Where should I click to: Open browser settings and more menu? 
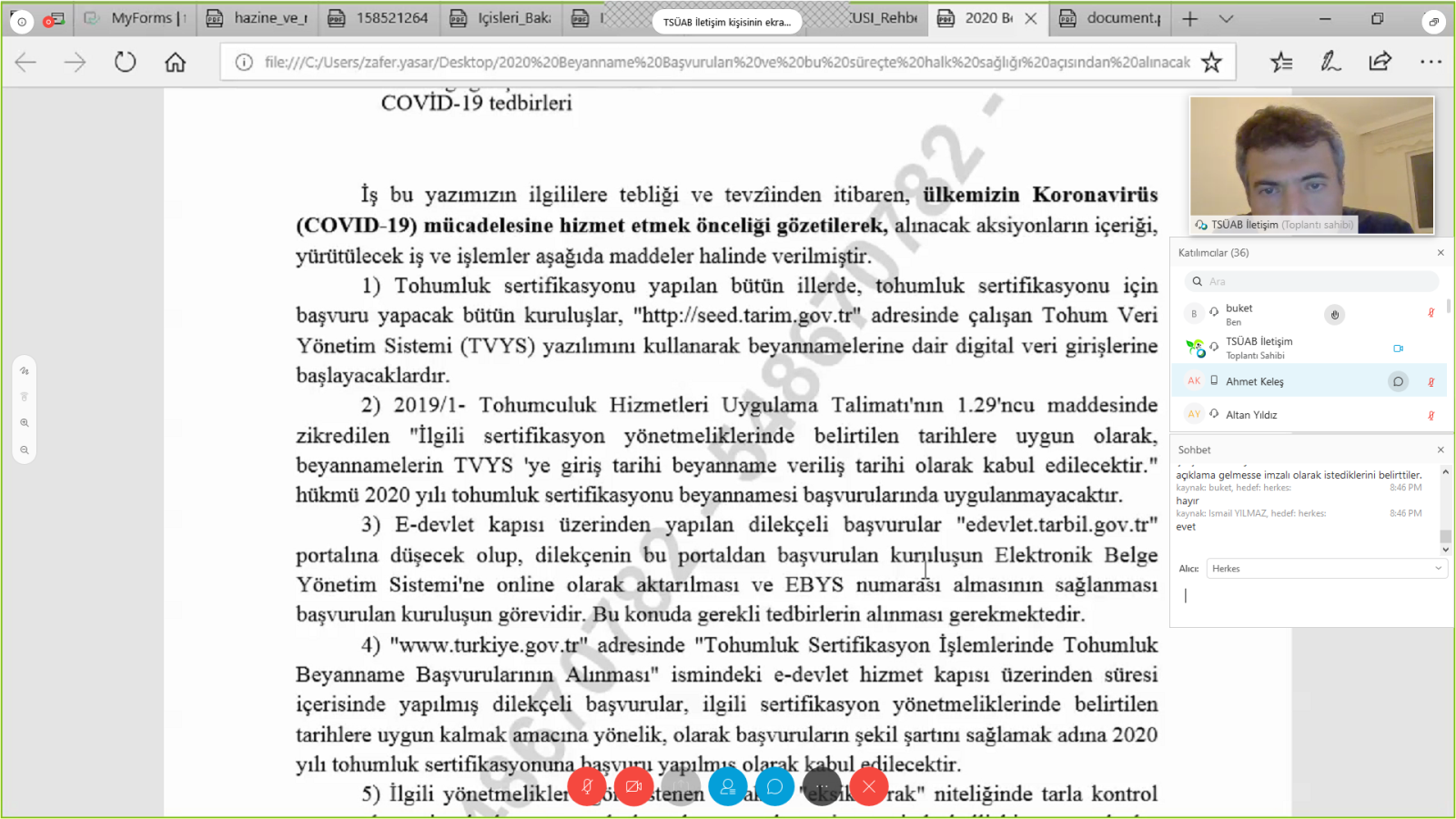point(1431,62)
